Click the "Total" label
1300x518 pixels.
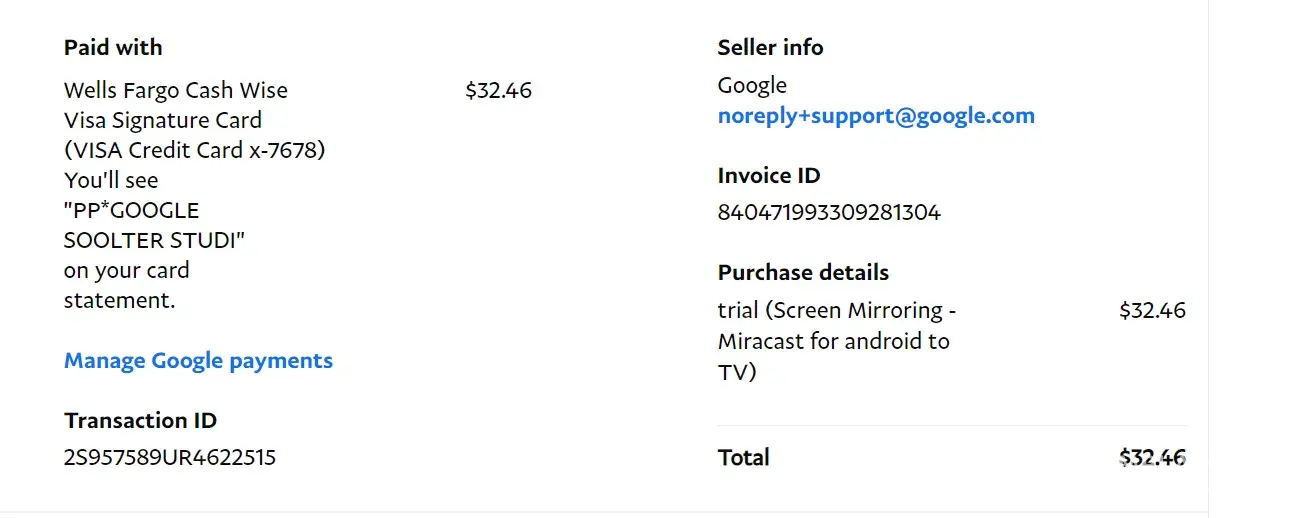743,458
